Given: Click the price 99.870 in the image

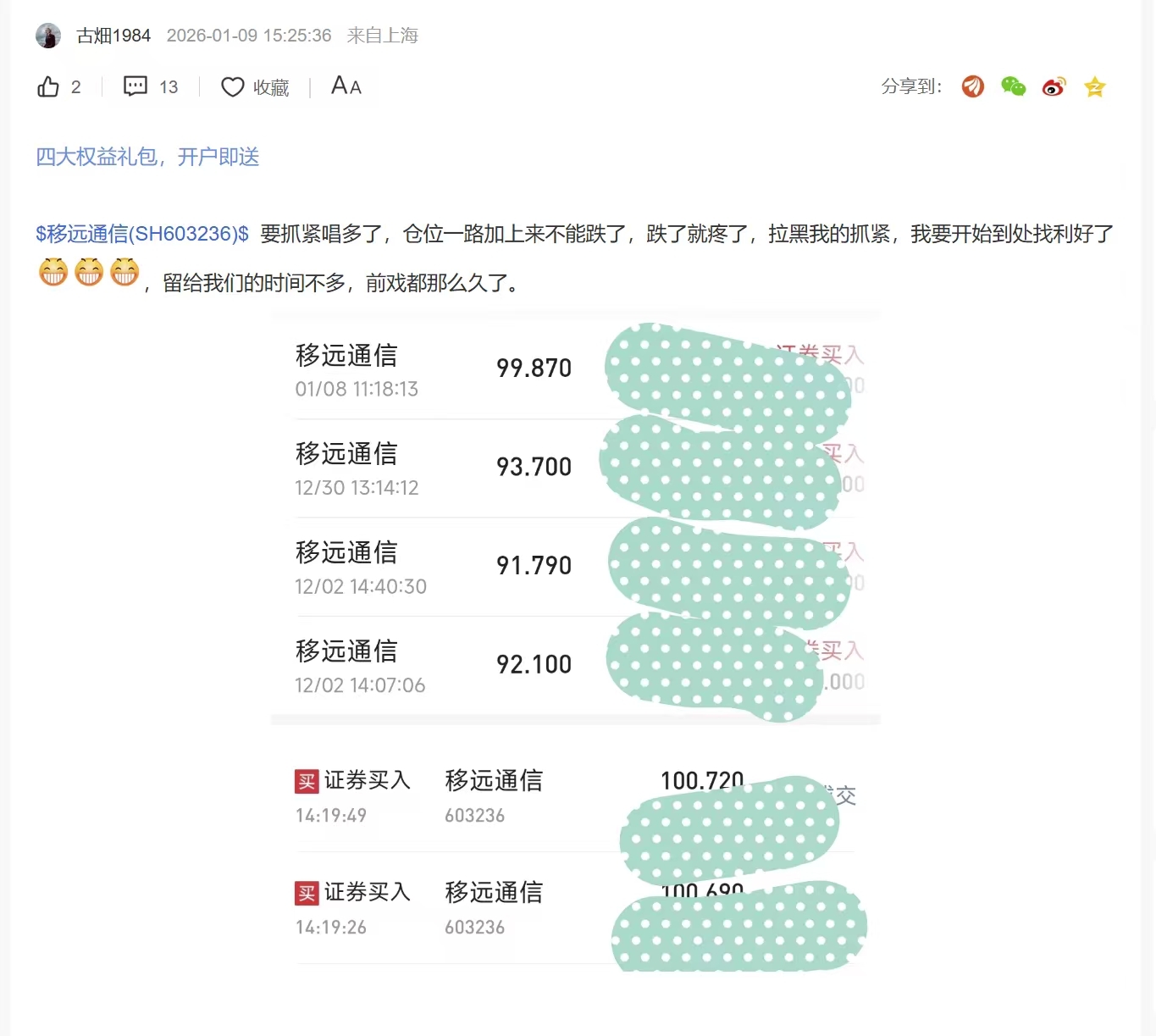Looking at the screenshot, I should pyautogui.click(x=534, y=368).
